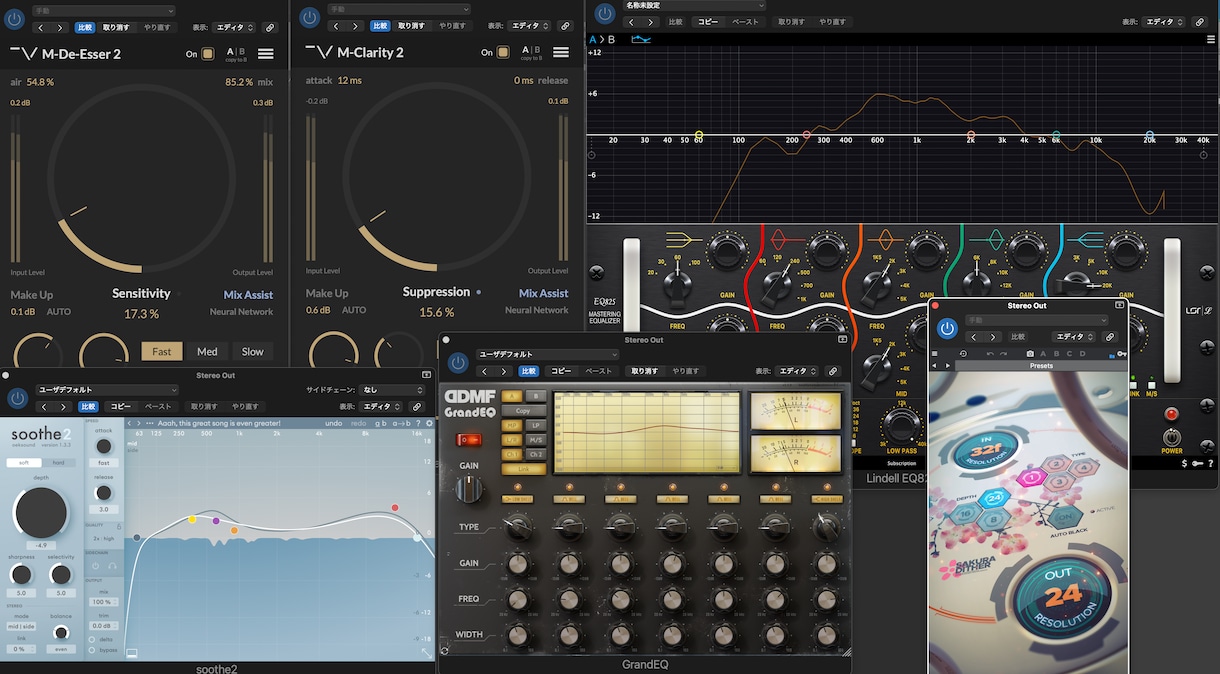
Task: Click the GrandEQ main GAIN knob
Action: (469, 489)
